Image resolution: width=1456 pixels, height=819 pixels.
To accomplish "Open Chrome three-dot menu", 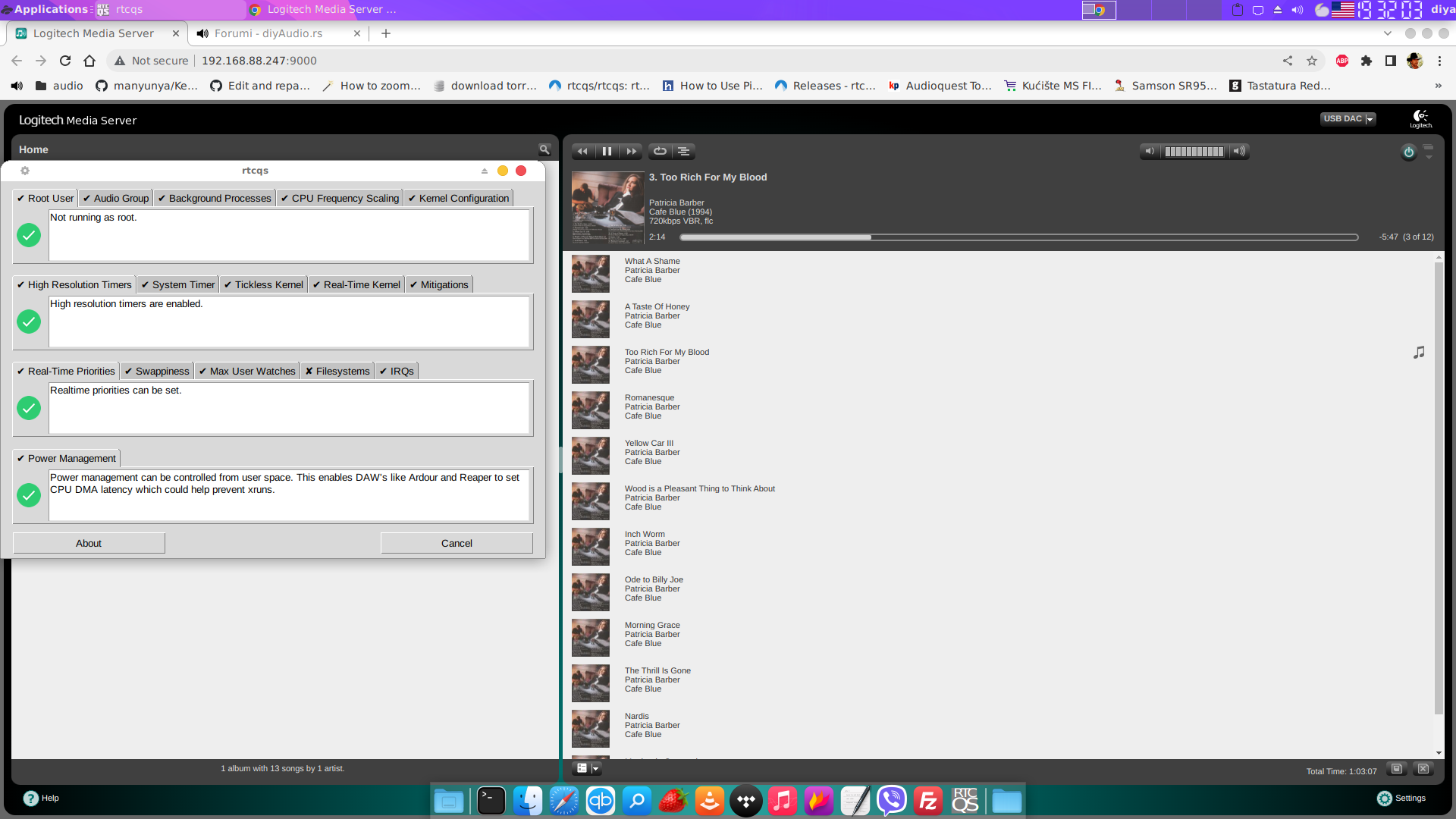I will [1439, 61].
